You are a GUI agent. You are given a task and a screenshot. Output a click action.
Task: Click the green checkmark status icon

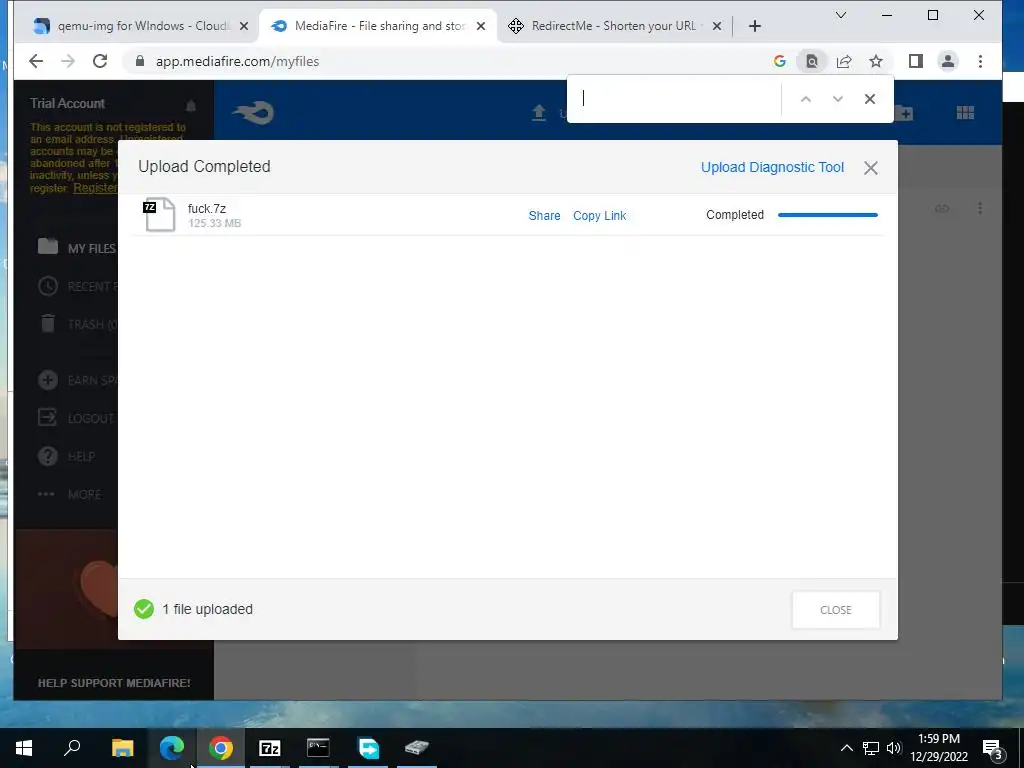[x=144, y=609]
